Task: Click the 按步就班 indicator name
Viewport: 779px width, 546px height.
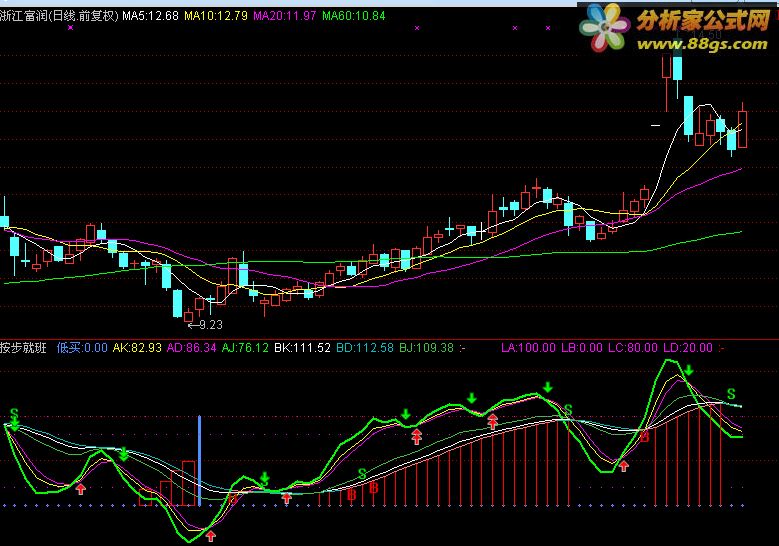Action: pos(23,348)
